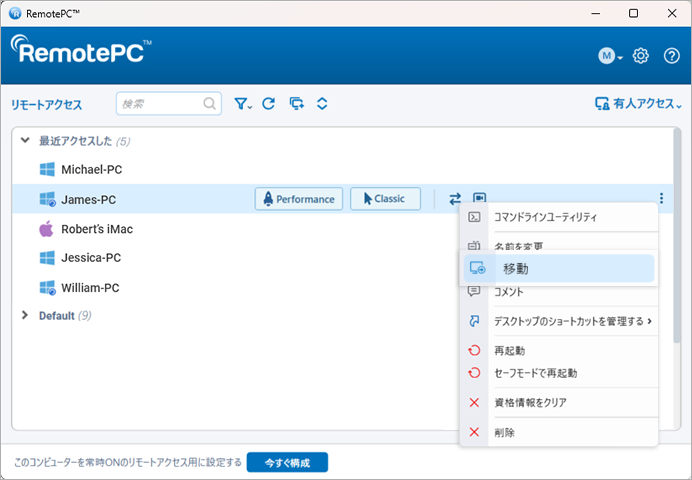Click the Windows icon beside William-PC
Image resolution: width=692 pixels, height=480 pixels.
coord(48,288)
